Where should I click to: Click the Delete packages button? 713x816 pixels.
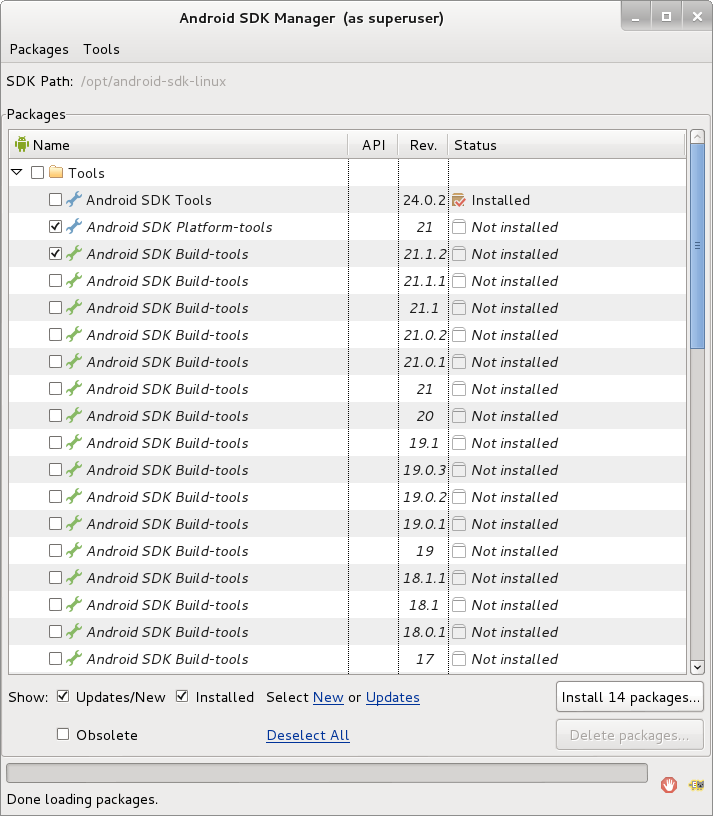coord(630,735)
